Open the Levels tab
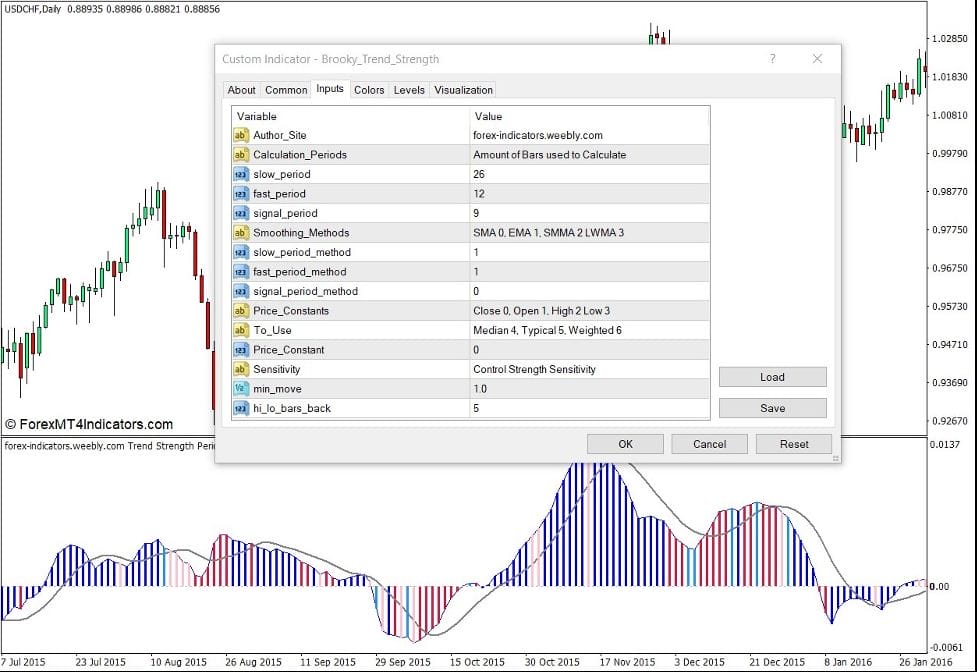The height and width of the screenshot is (672, 977). pyautogui.click(x=408, y=89)
